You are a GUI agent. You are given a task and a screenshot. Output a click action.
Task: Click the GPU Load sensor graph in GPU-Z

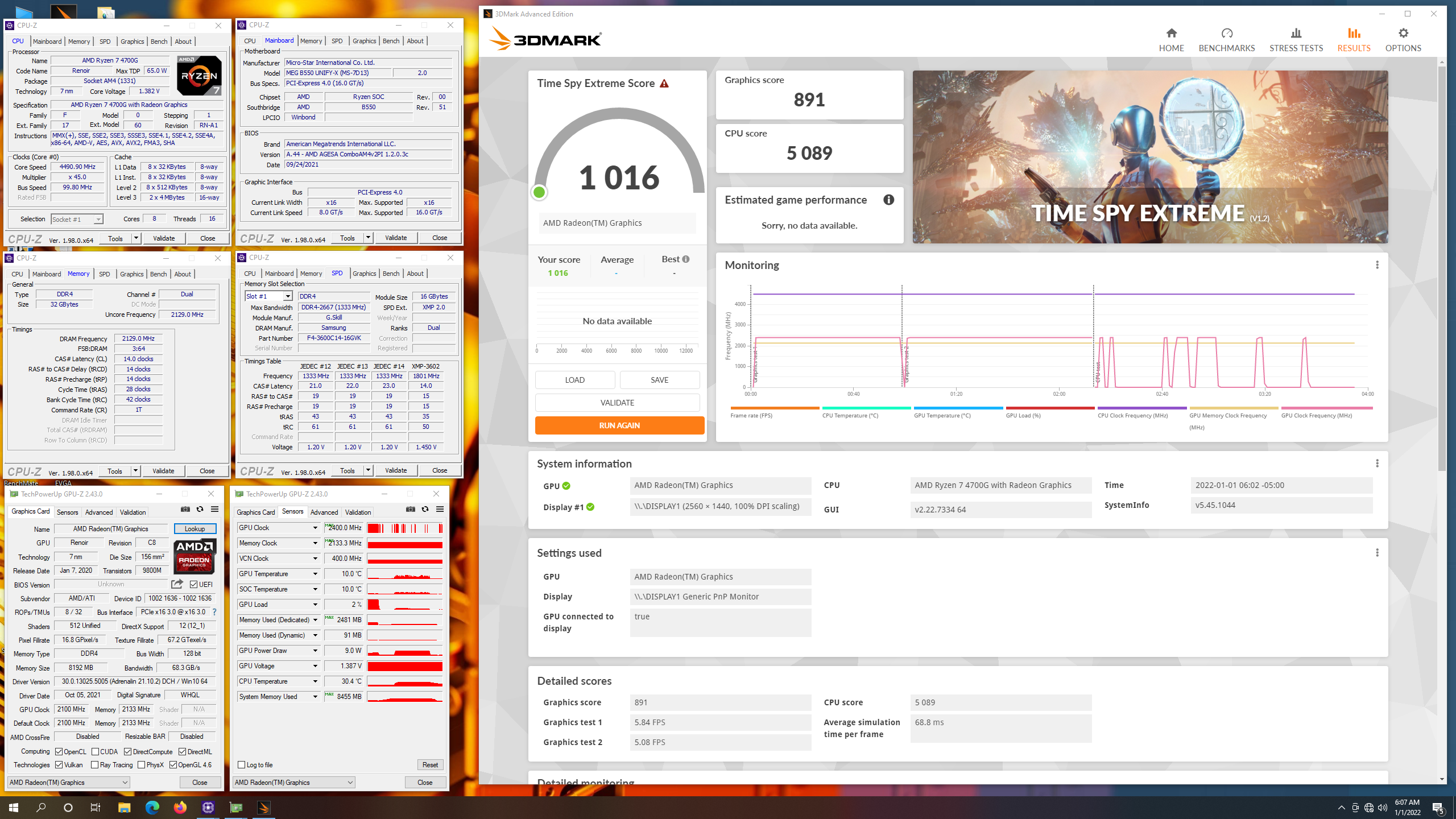click(x=404, y=605)
